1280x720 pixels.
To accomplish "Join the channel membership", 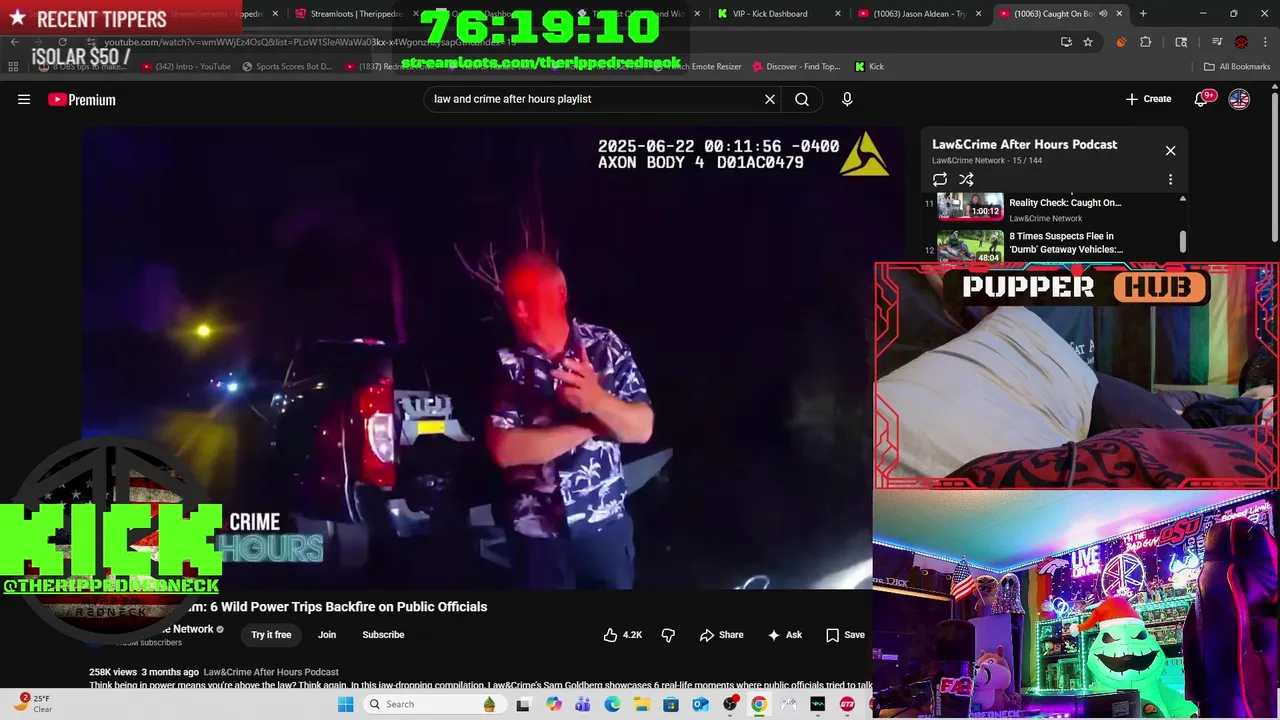I will (327, 635).
